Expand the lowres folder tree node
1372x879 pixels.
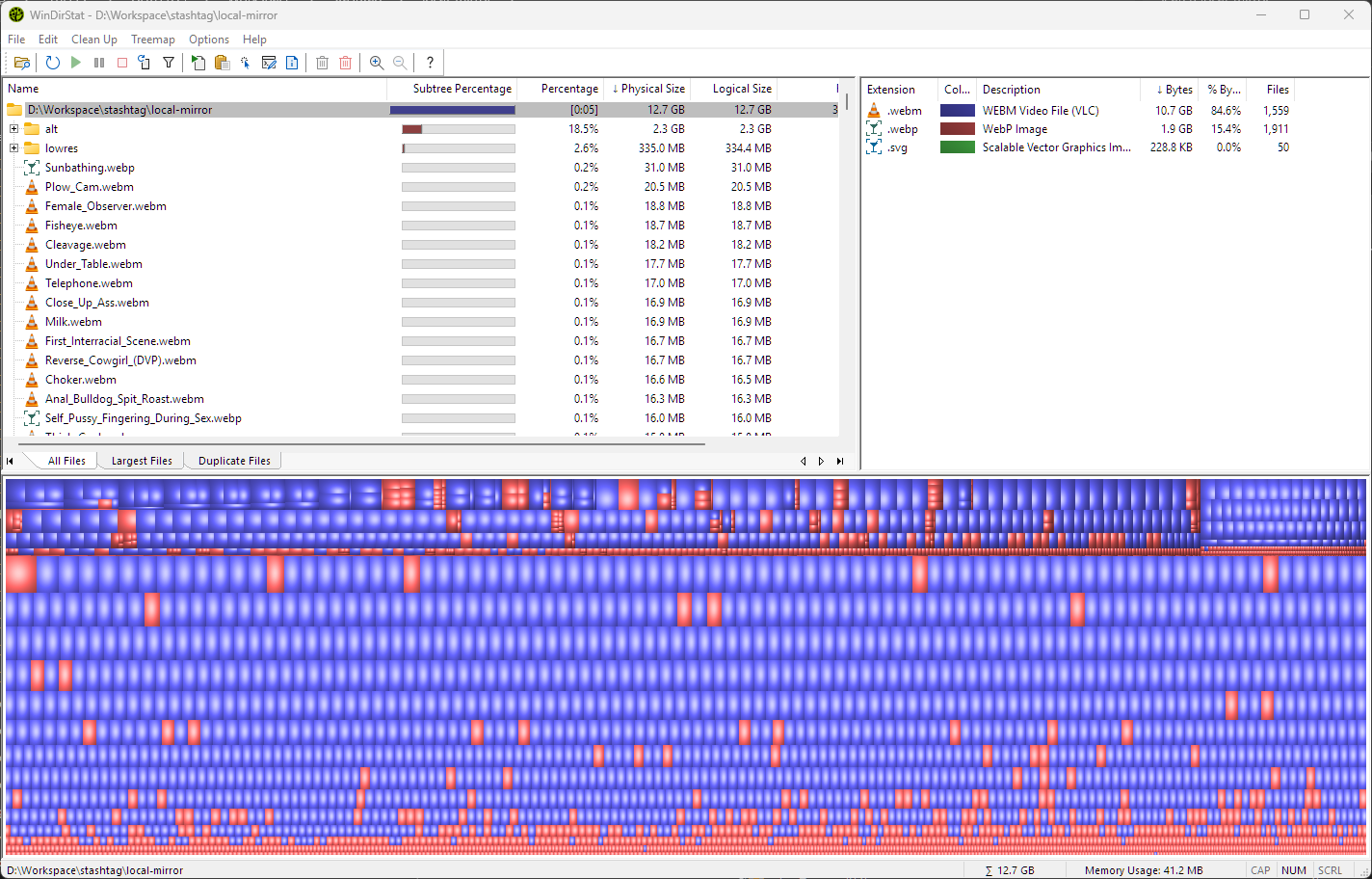tap(13, 148)
